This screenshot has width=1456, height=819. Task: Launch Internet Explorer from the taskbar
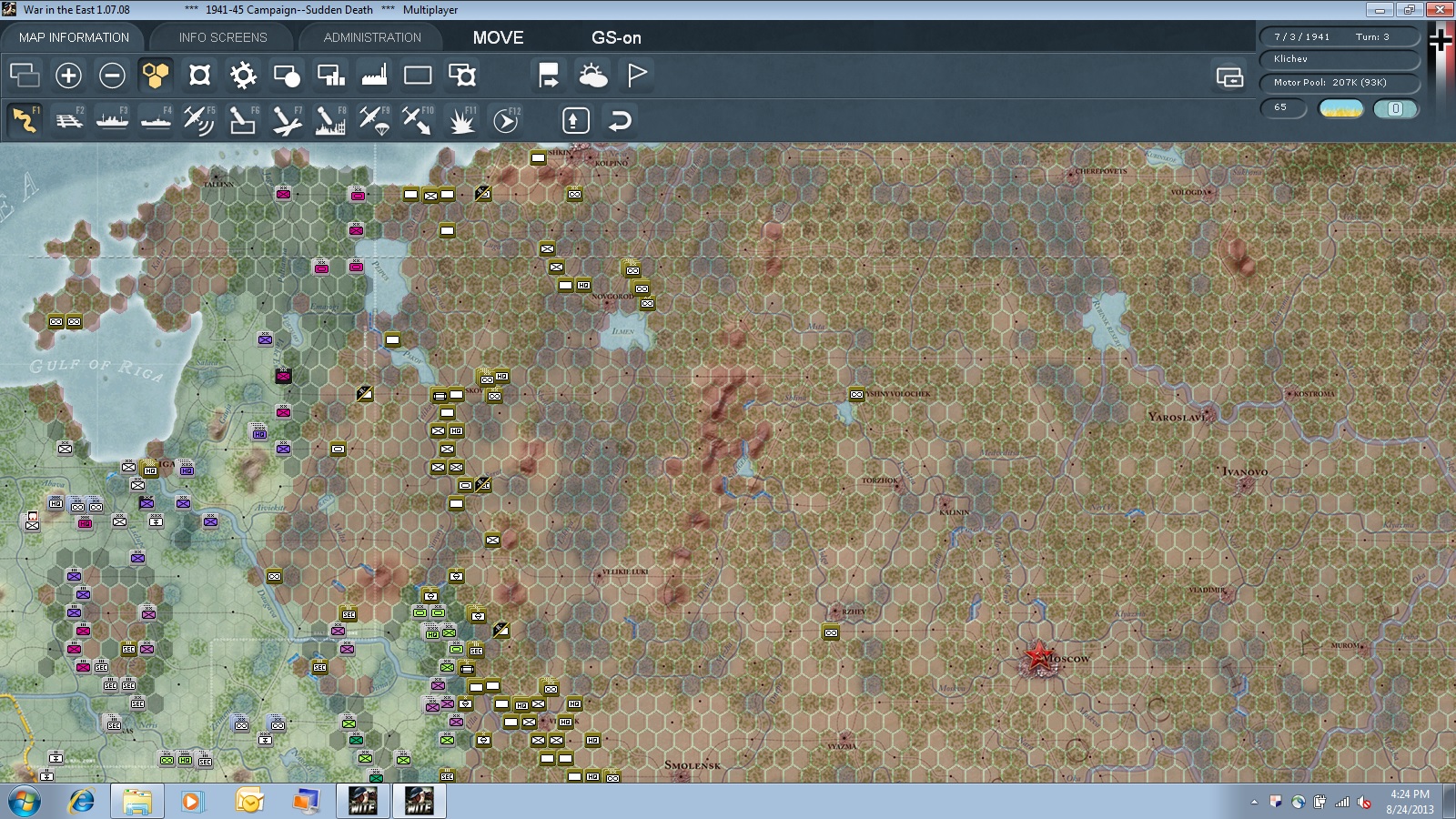(x=82, y=802)
